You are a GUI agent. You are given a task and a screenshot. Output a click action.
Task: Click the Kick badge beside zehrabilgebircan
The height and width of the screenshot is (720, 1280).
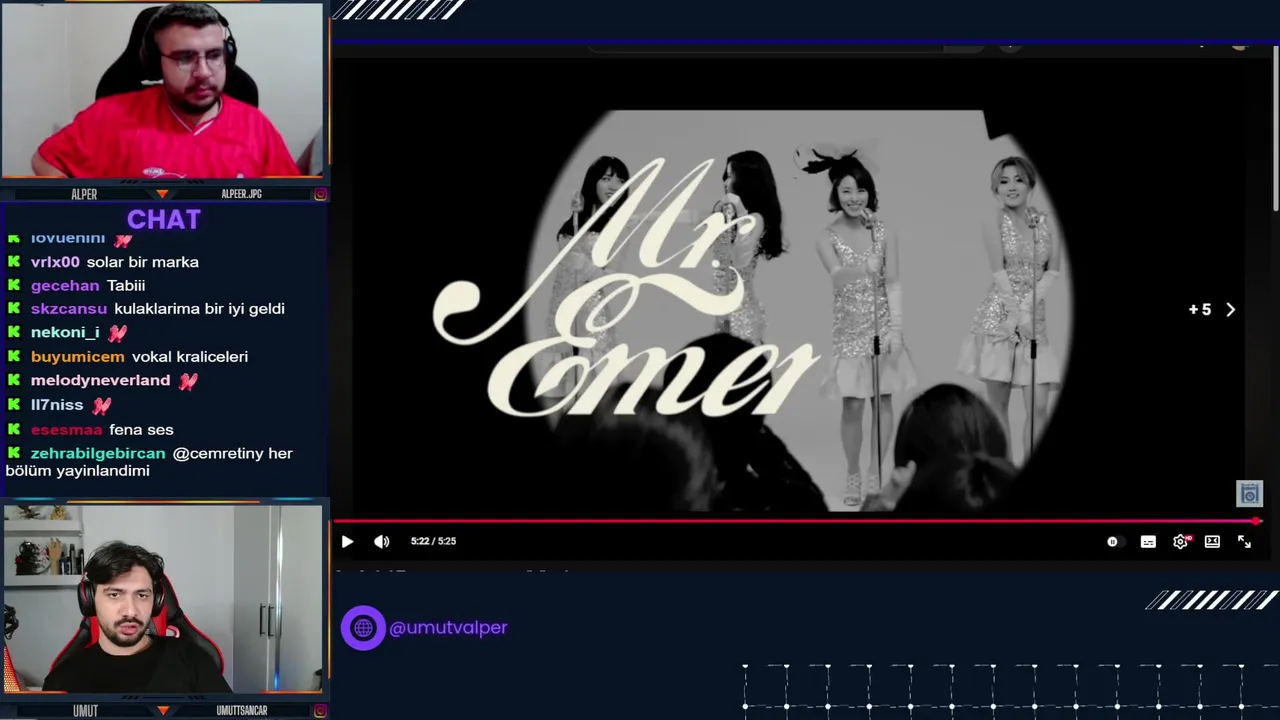pyautogui.click(x=14, y=454)
